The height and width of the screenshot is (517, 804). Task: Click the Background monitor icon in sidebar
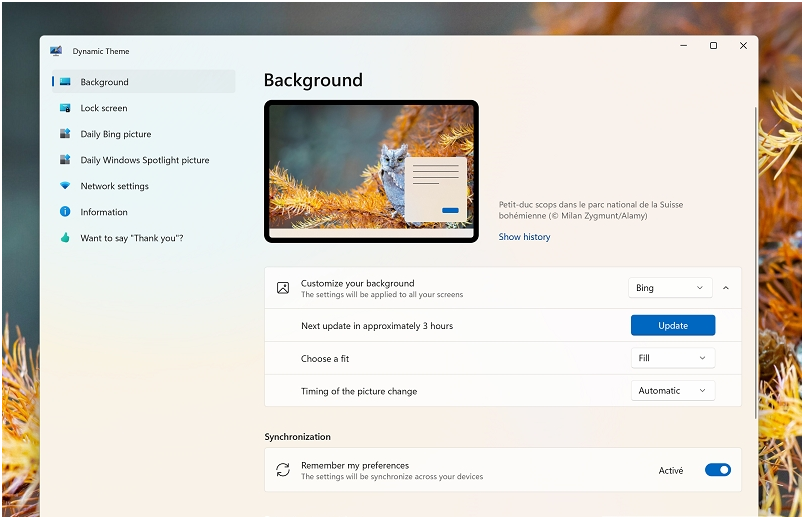pyautogui.click(x=65, y=82)
